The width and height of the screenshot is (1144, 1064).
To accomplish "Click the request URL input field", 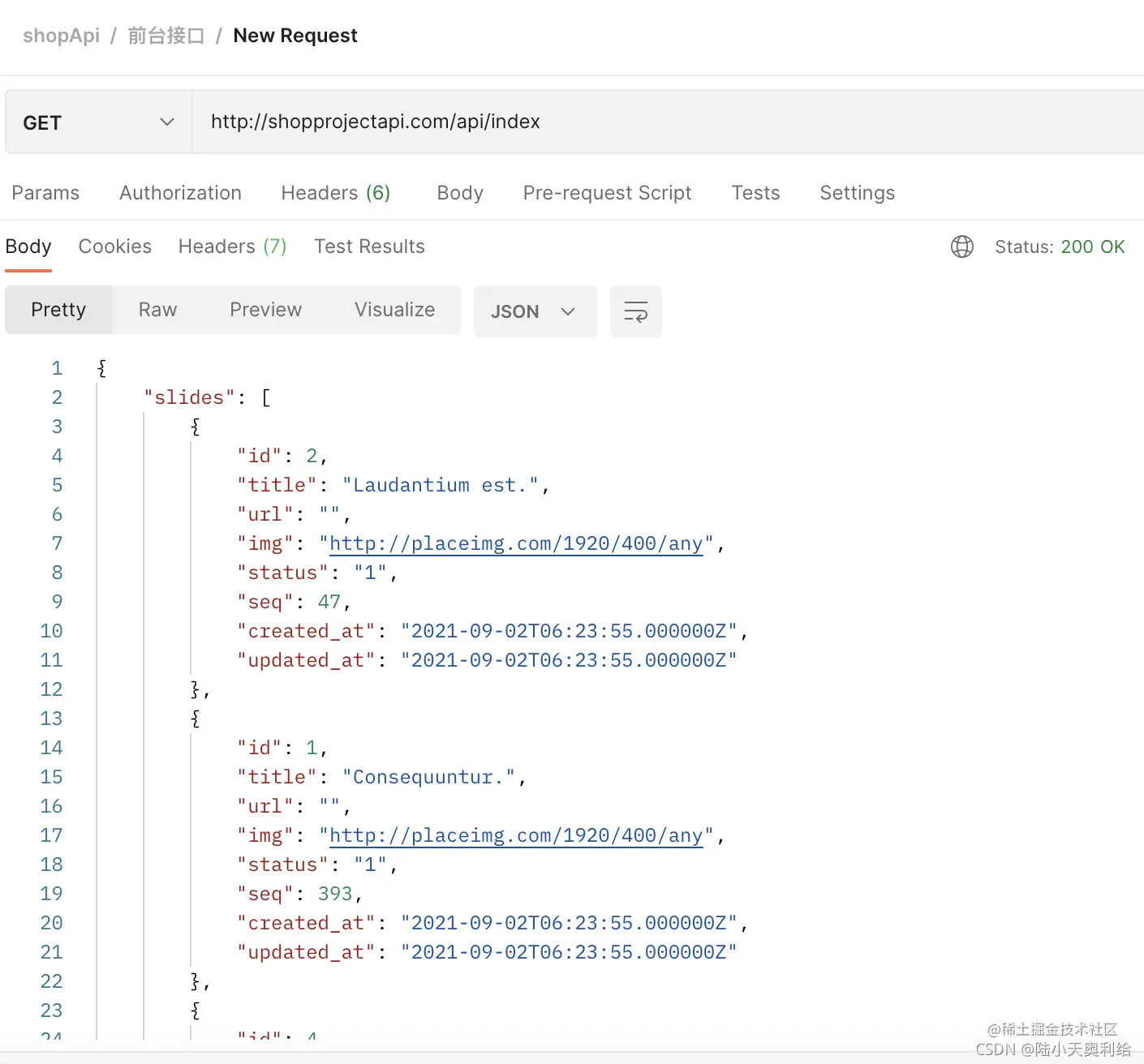I will point(668,122).
